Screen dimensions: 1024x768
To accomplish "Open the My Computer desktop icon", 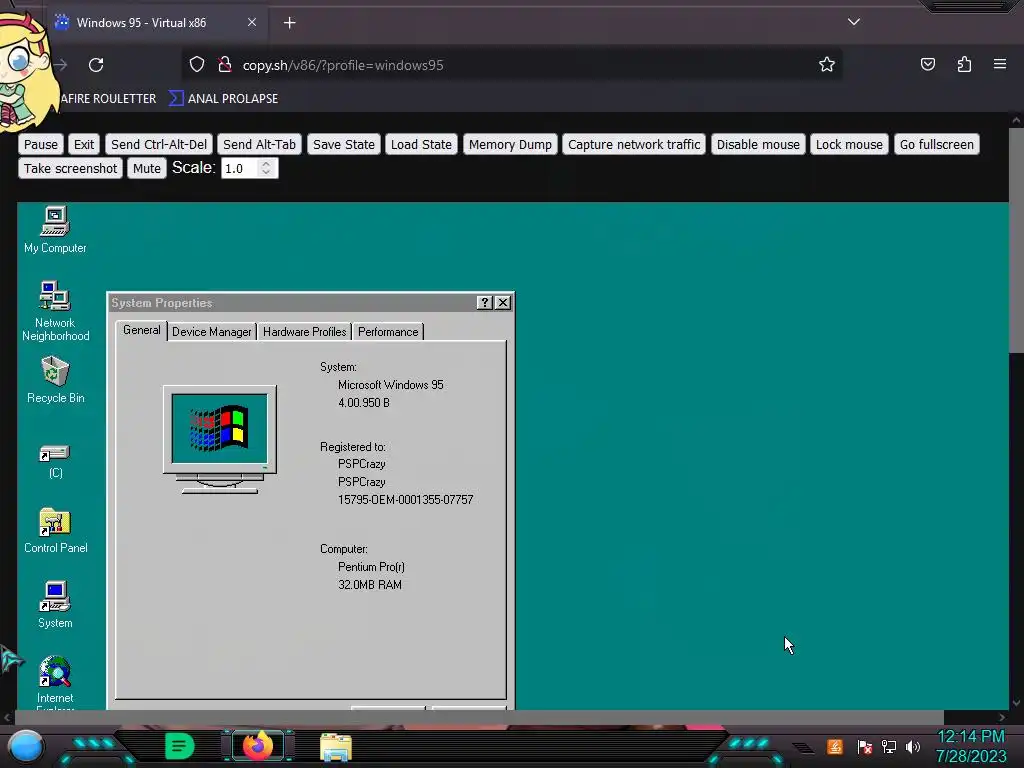I will point(55,229).
